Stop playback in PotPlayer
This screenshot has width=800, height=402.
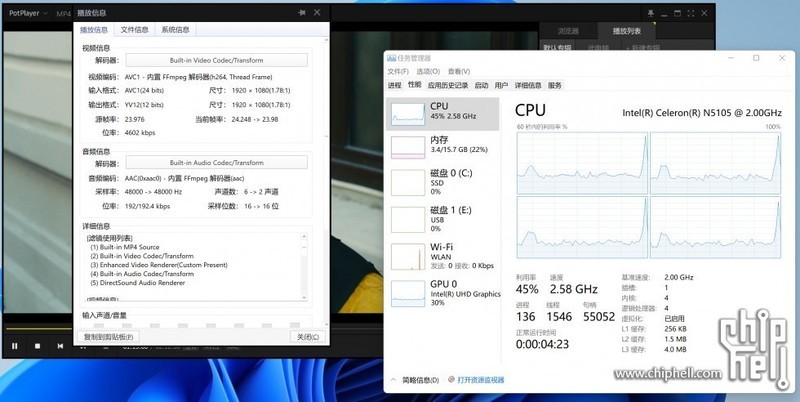37,346
